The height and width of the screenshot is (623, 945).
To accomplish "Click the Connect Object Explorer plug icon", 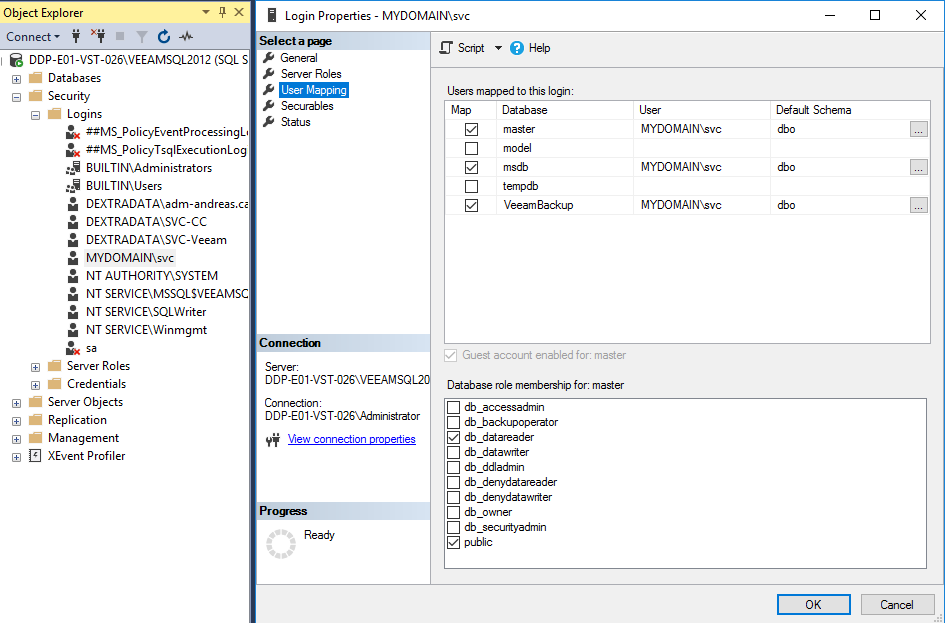I will point(76,36).
